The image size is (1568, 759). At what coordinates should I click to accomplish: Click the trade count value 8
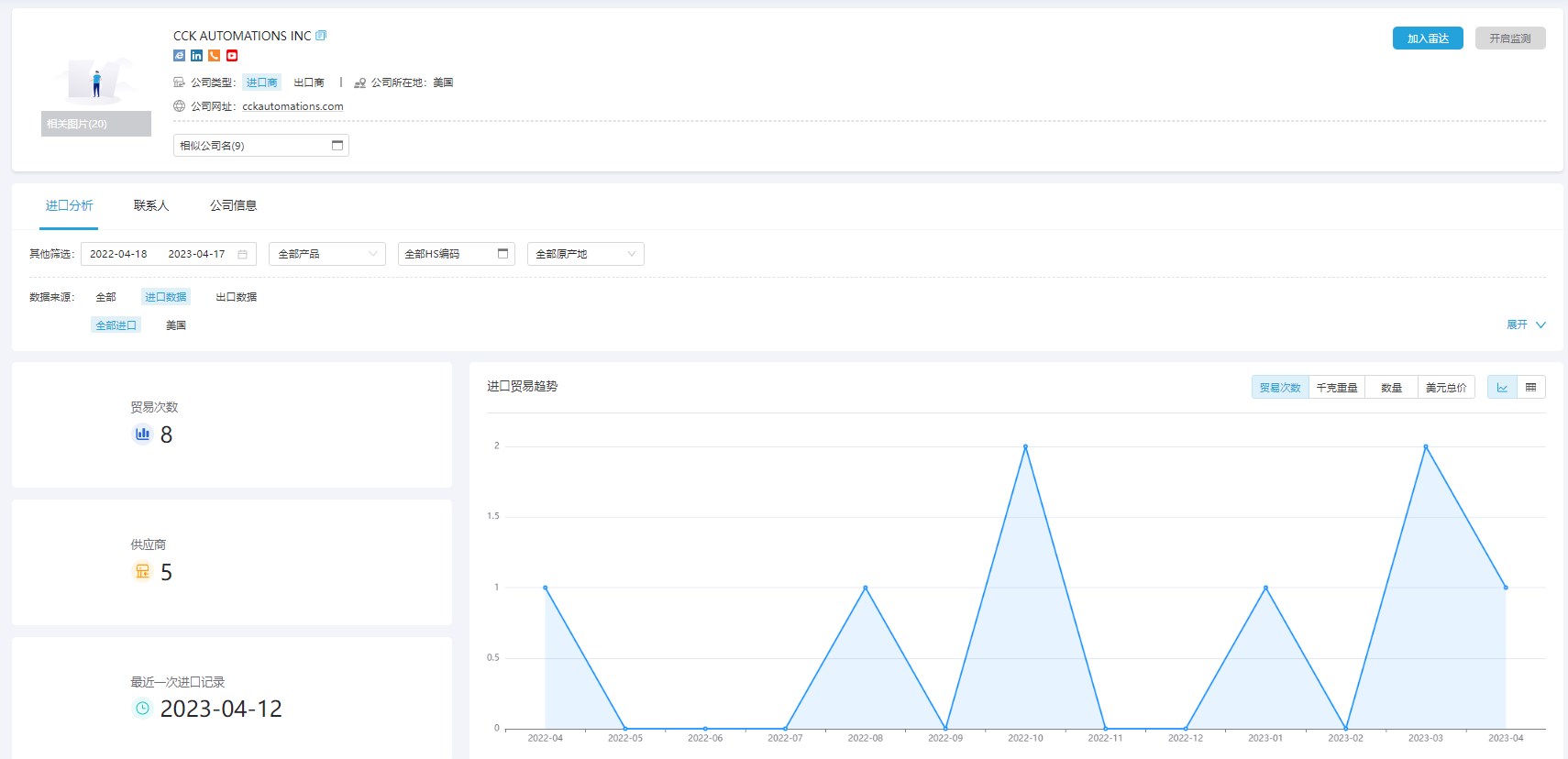coord(166,434)
